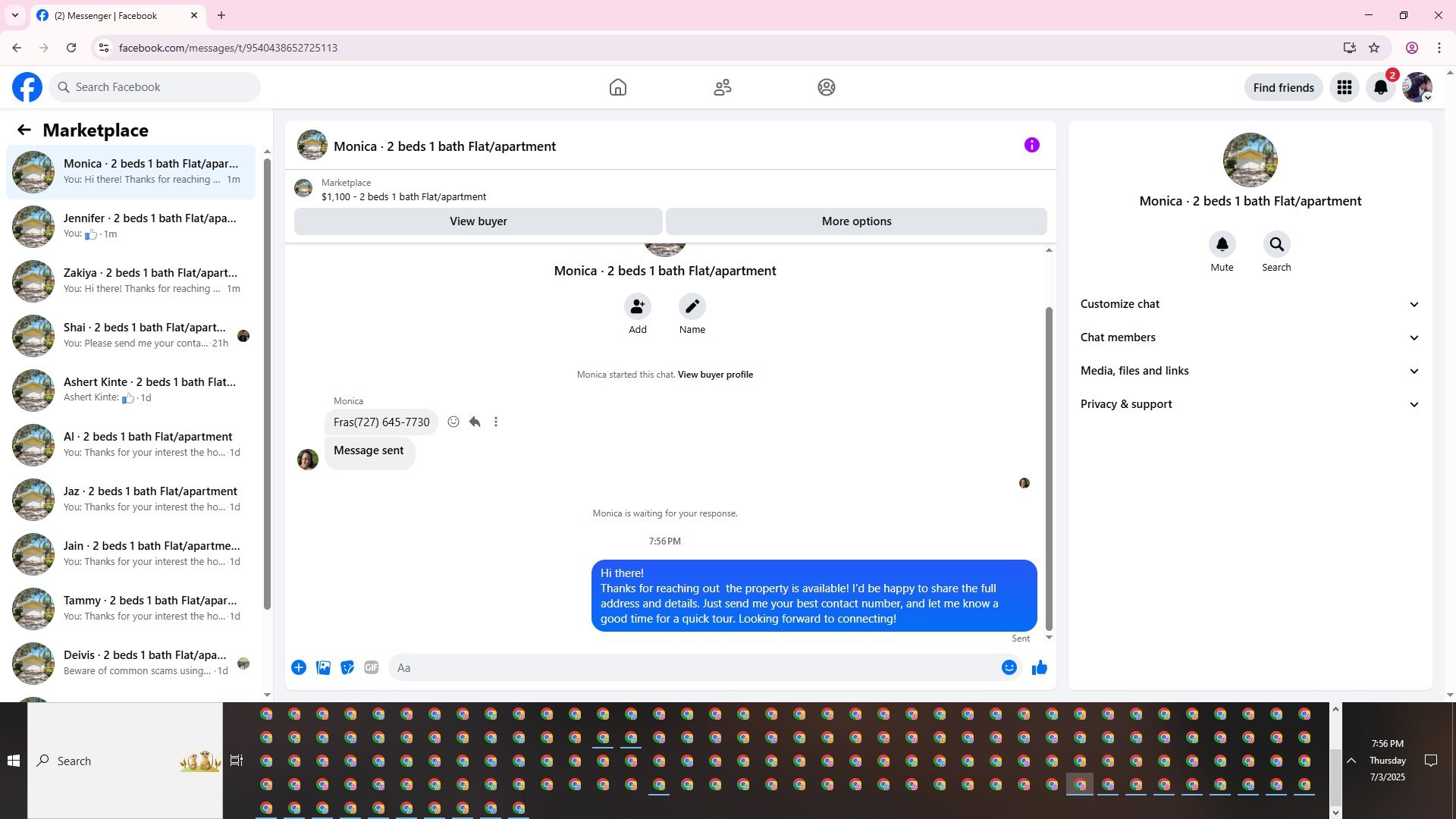
Task: Click reply arrow on Monica's message
Action: pyautogui.click(x=475, y=422)
